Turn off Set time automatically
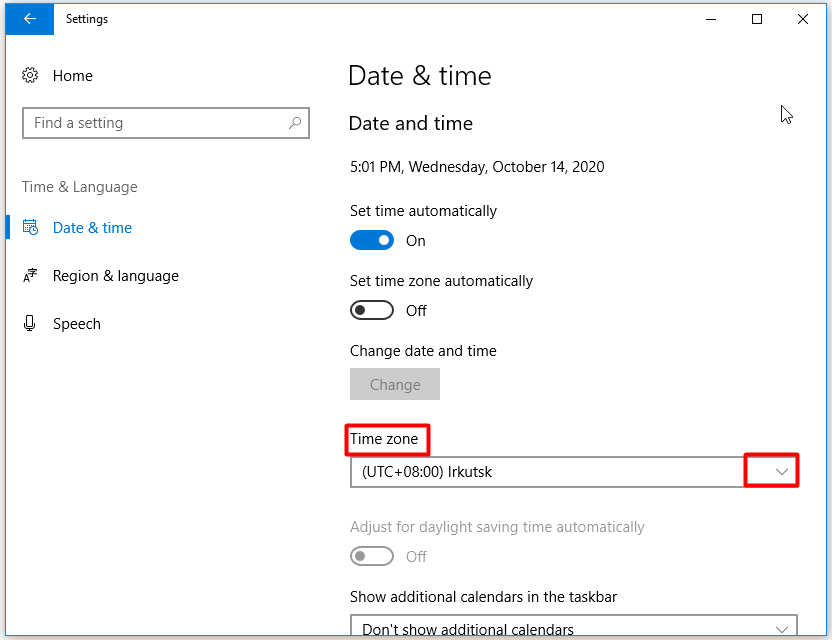832x640 pixels. pos(372,240)
